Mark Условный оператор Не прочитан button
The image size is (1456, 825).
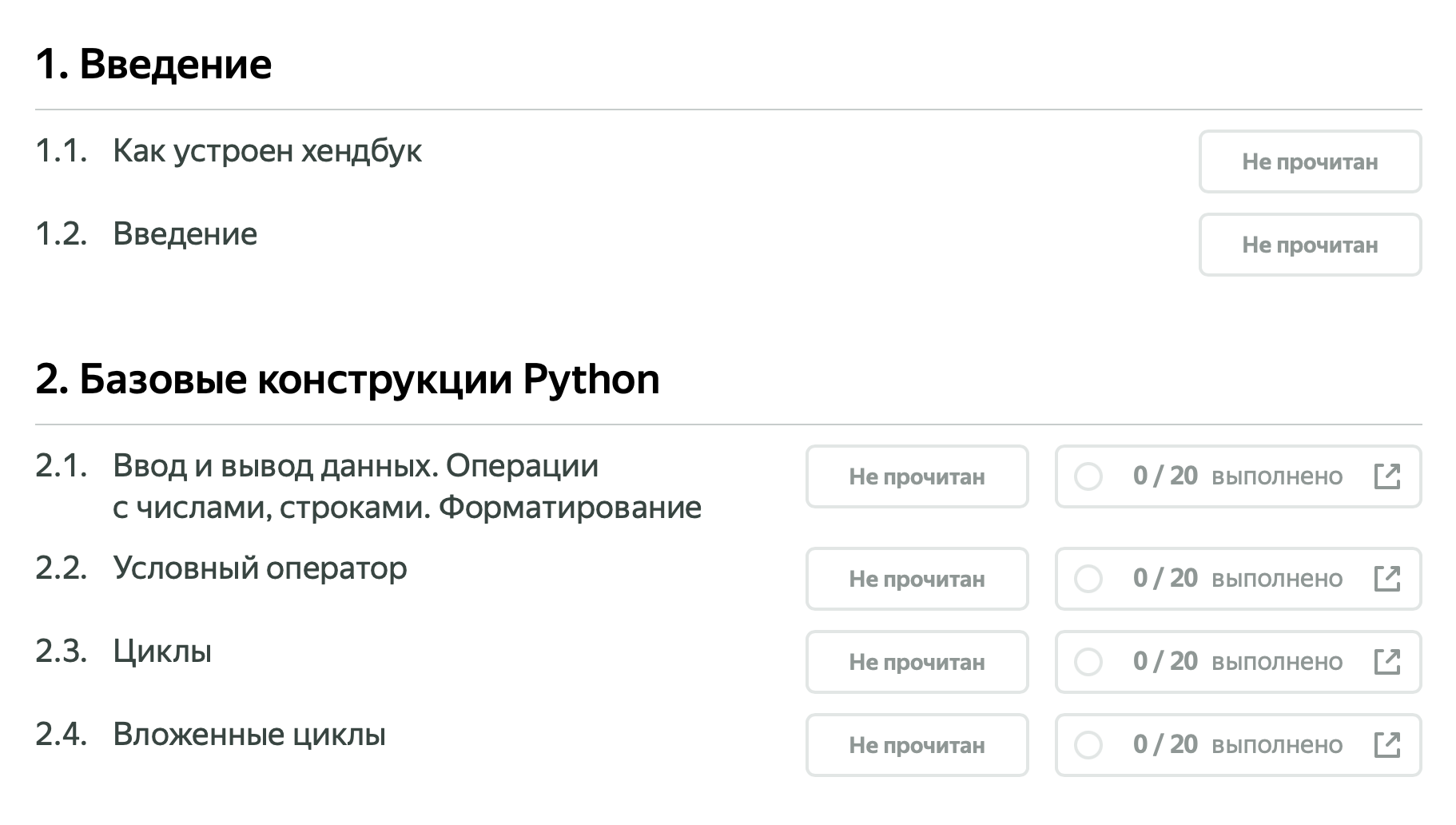click(x=917, y=579)
